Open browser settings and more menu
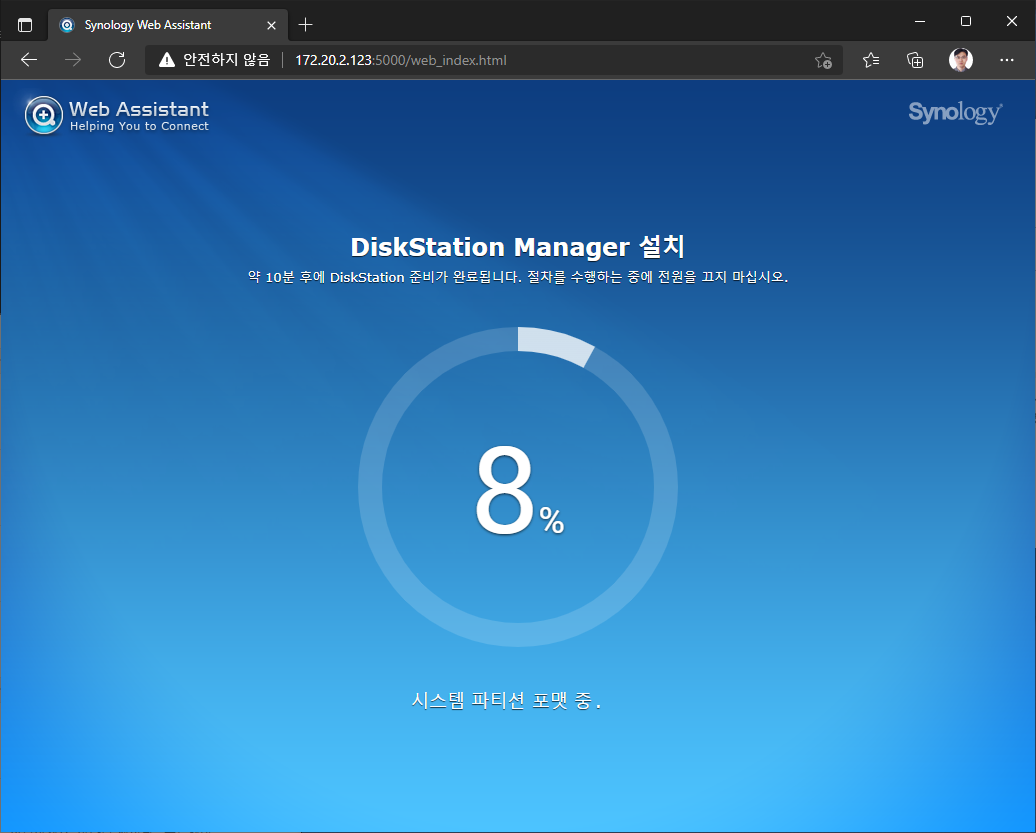Viewport: 1036px width, 833px height. click(x=1007, y=60)
